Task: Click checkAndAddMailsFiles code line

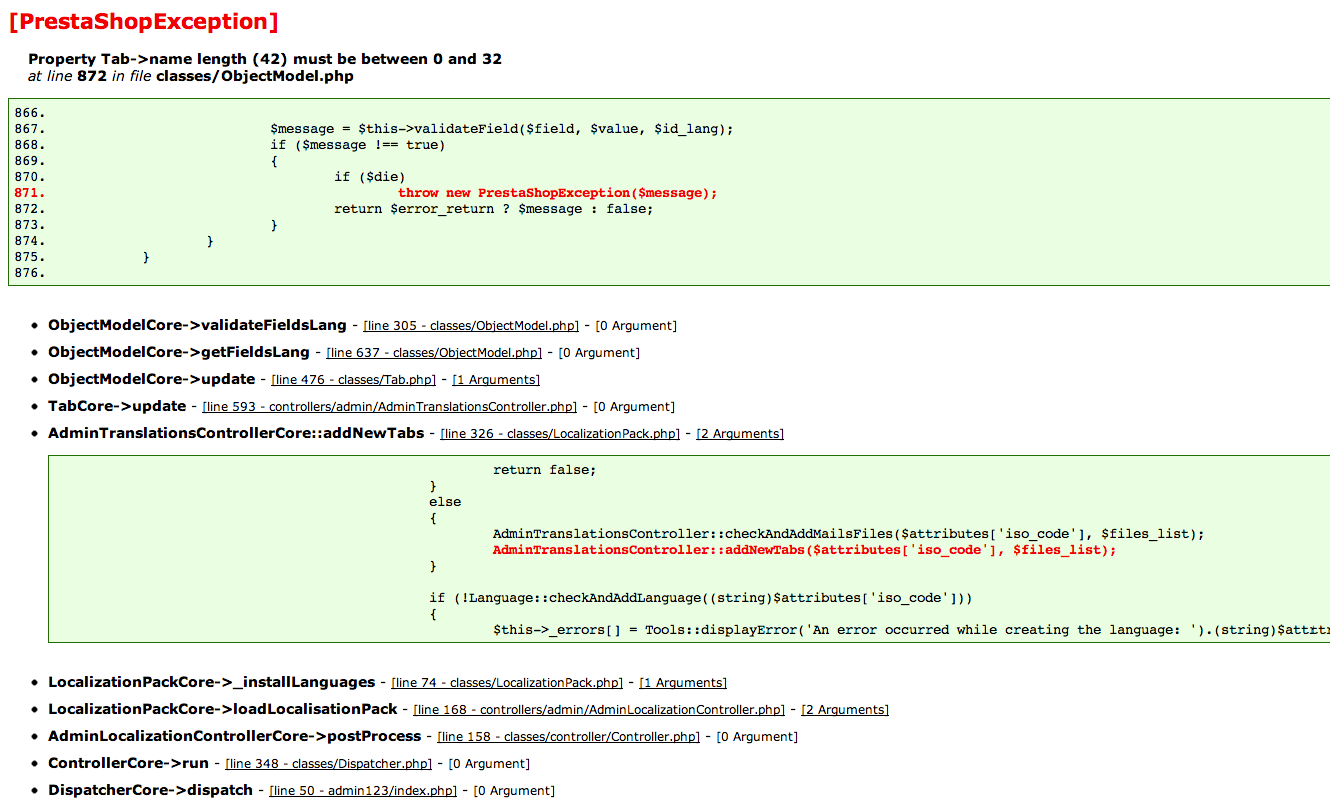Action: (849, 534)
